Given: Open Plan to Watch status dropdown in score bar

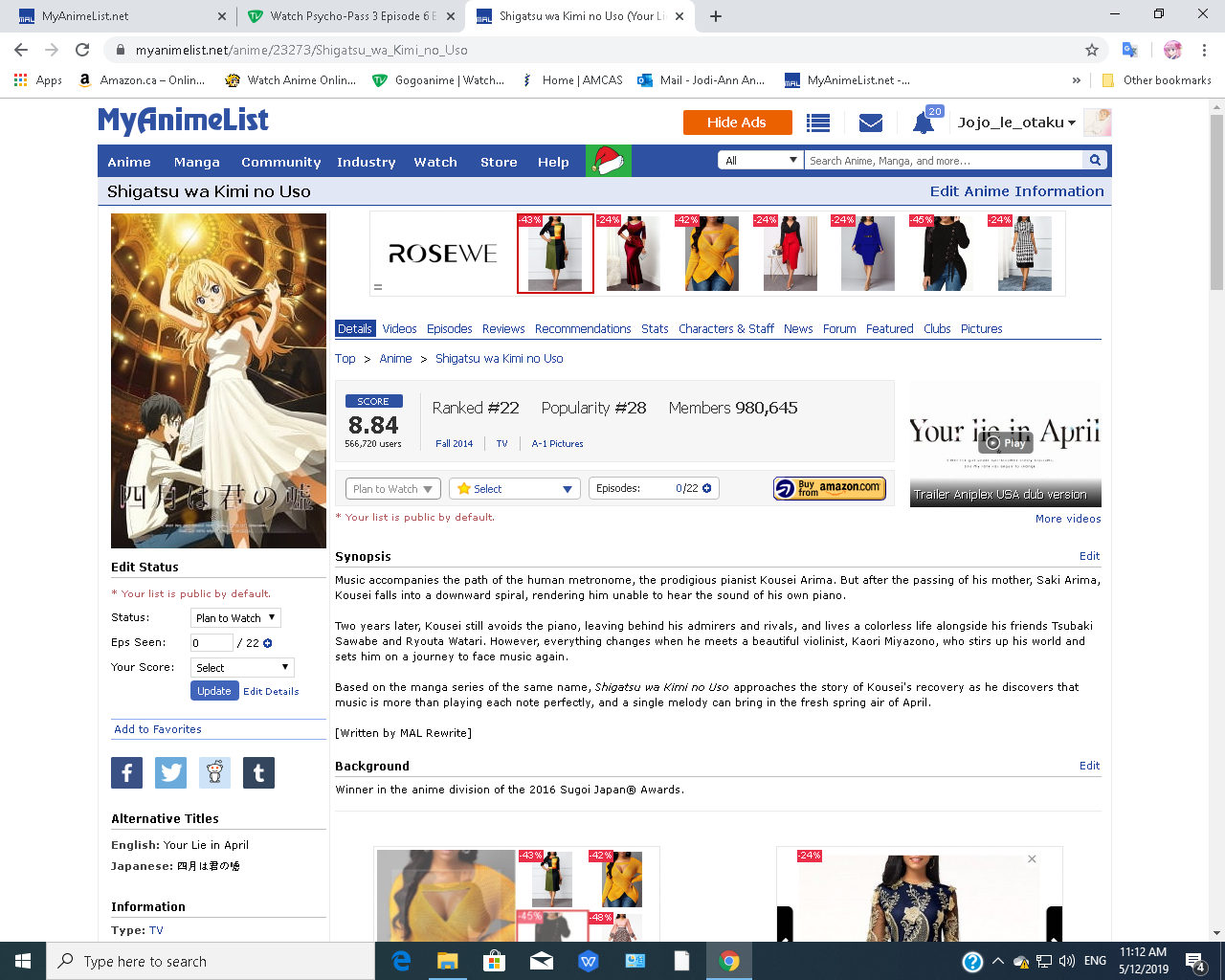Looking at the screenshot, I should tap(393, 489).
